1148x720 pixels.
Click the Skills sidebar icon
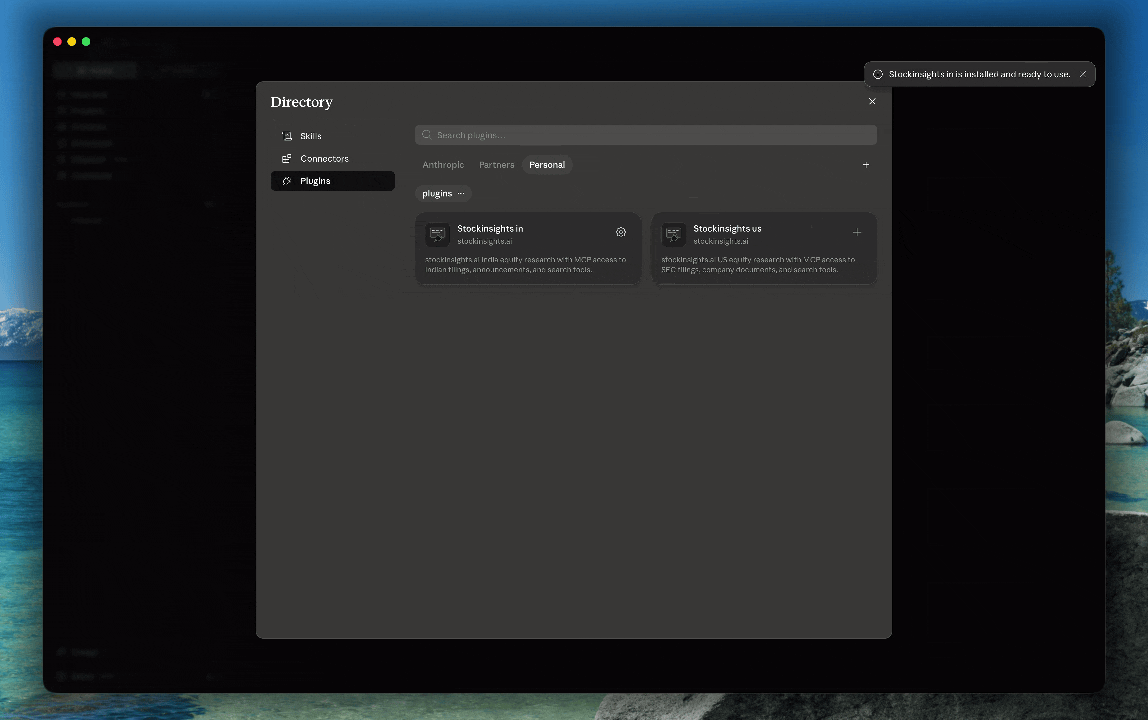click(x=287, y=136)
